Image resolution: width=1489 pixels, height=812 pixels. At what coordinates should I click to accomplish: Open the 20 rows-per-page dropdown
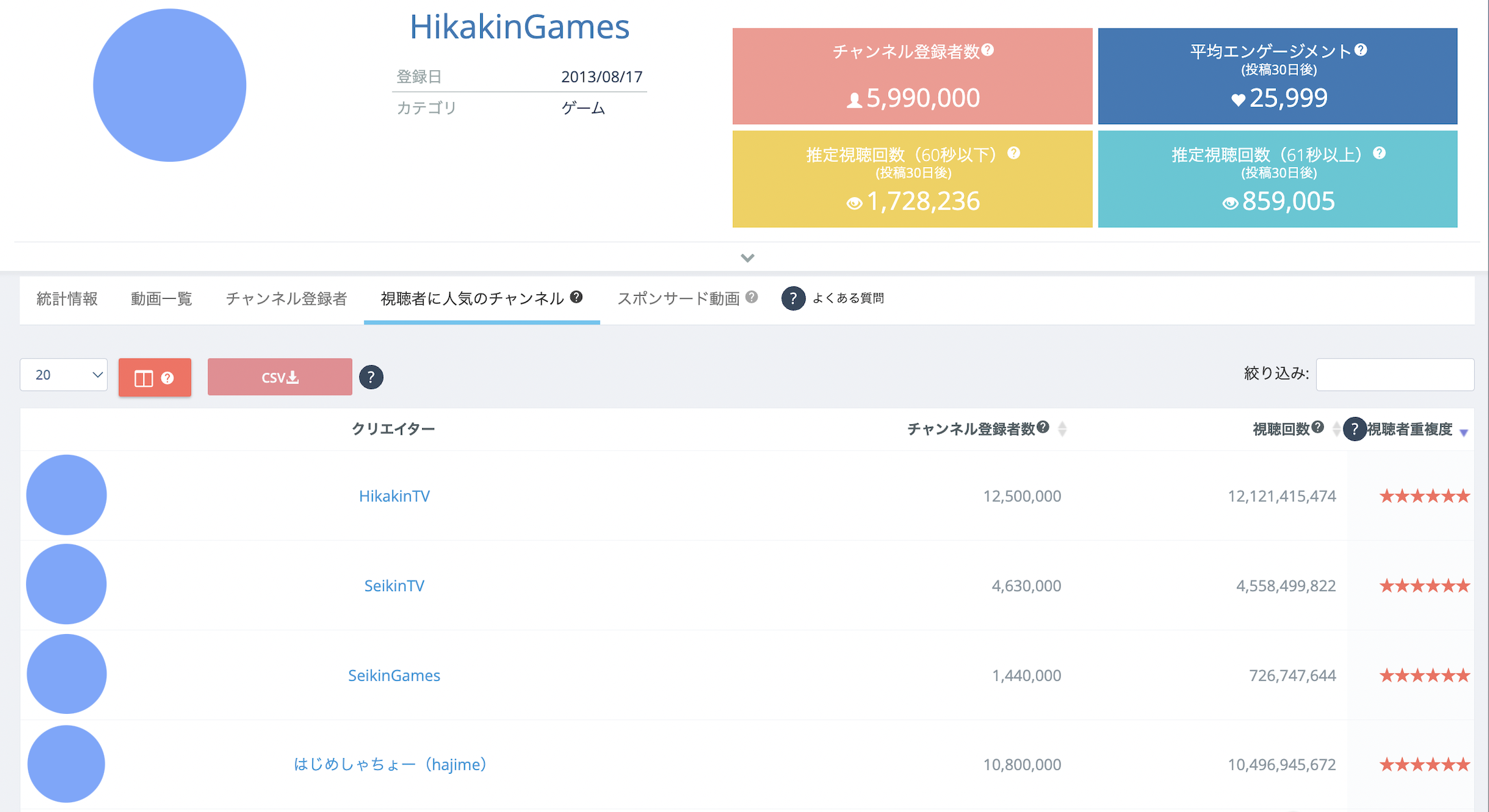[x=64, y=375]
